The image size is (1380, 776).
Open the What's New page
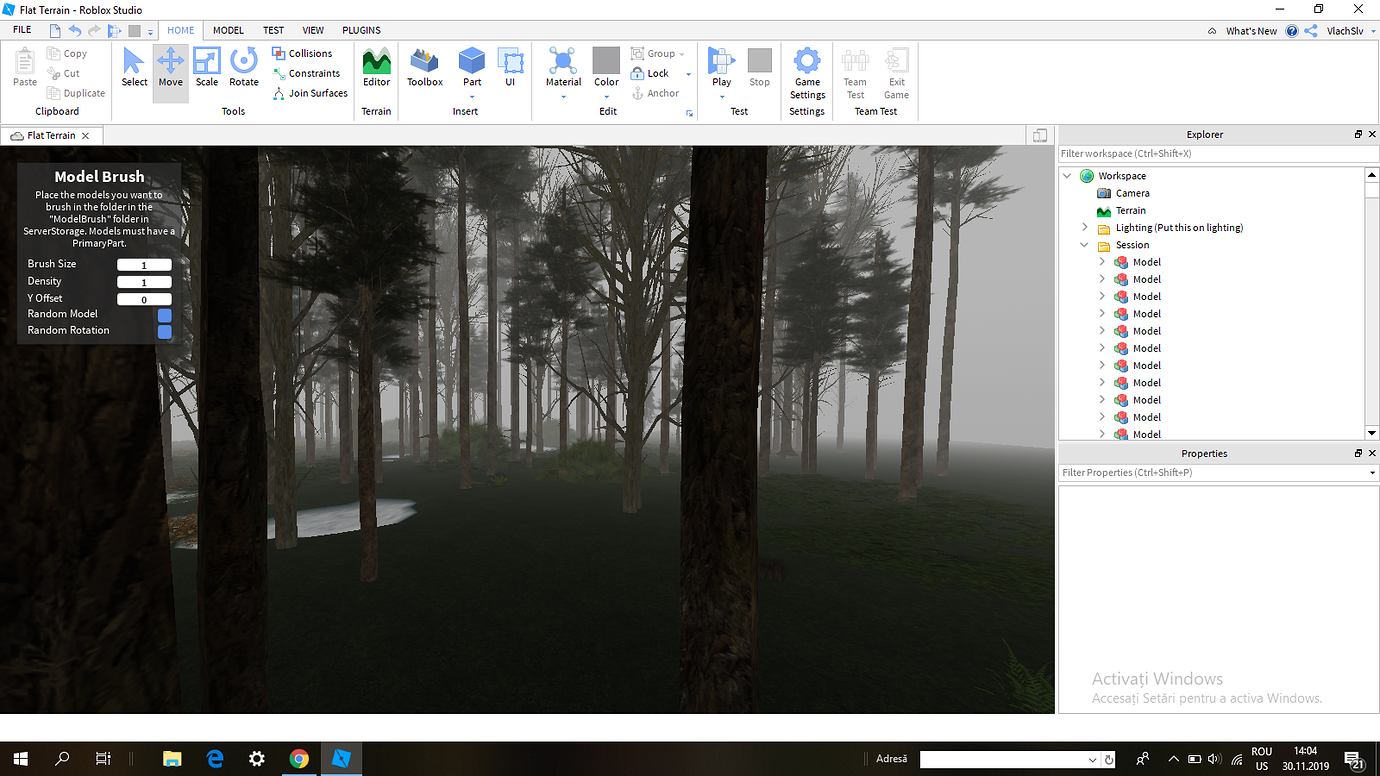coord(1252,30)
